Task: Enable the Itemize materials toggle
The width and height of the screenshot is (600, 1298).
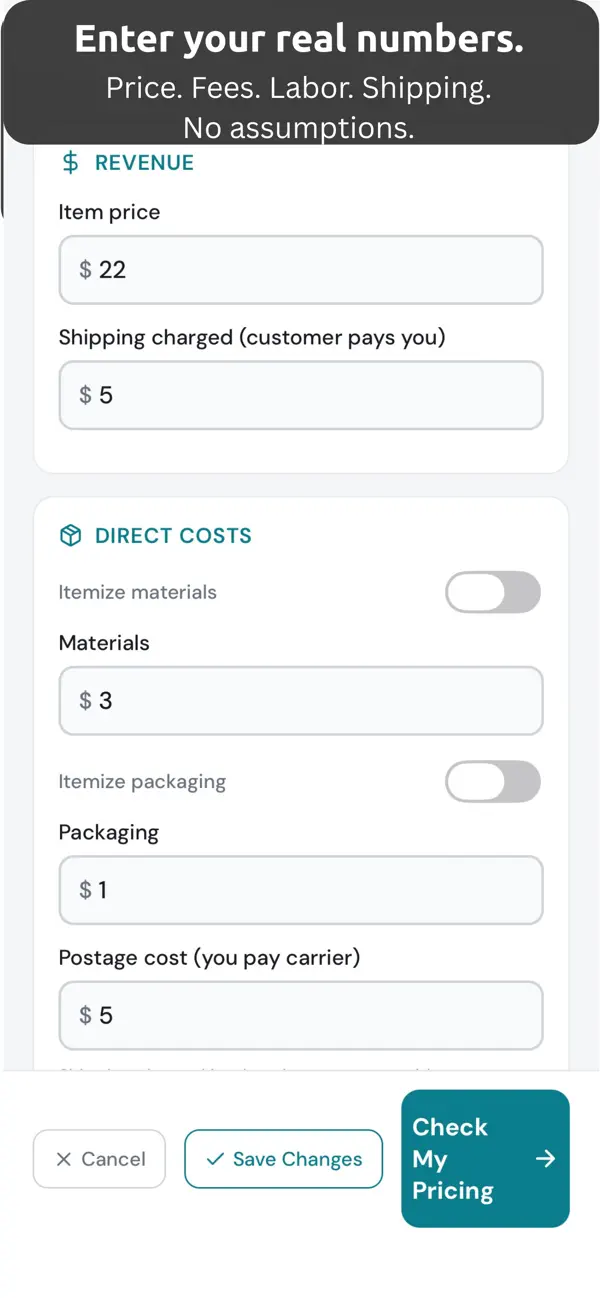Action: point(492,593)
